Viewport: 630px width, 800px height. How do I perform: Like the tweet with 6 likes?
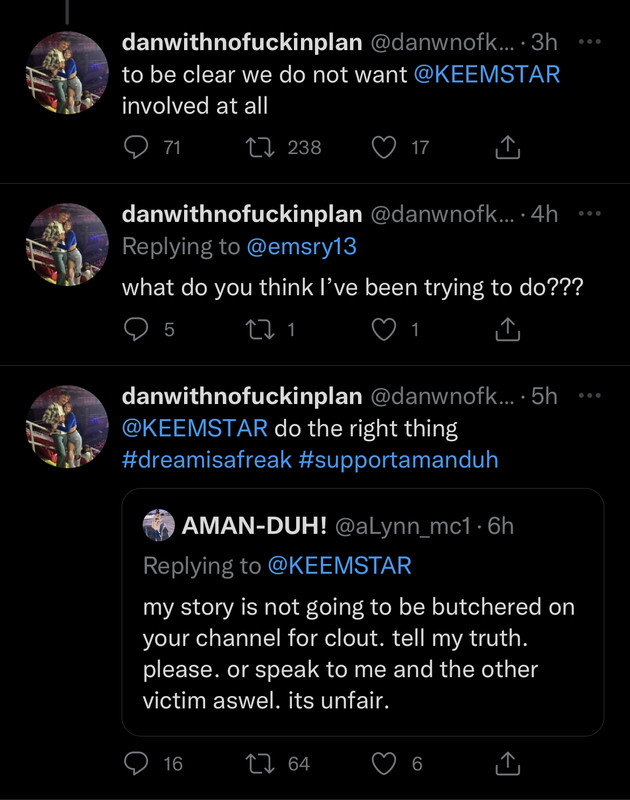384,763
